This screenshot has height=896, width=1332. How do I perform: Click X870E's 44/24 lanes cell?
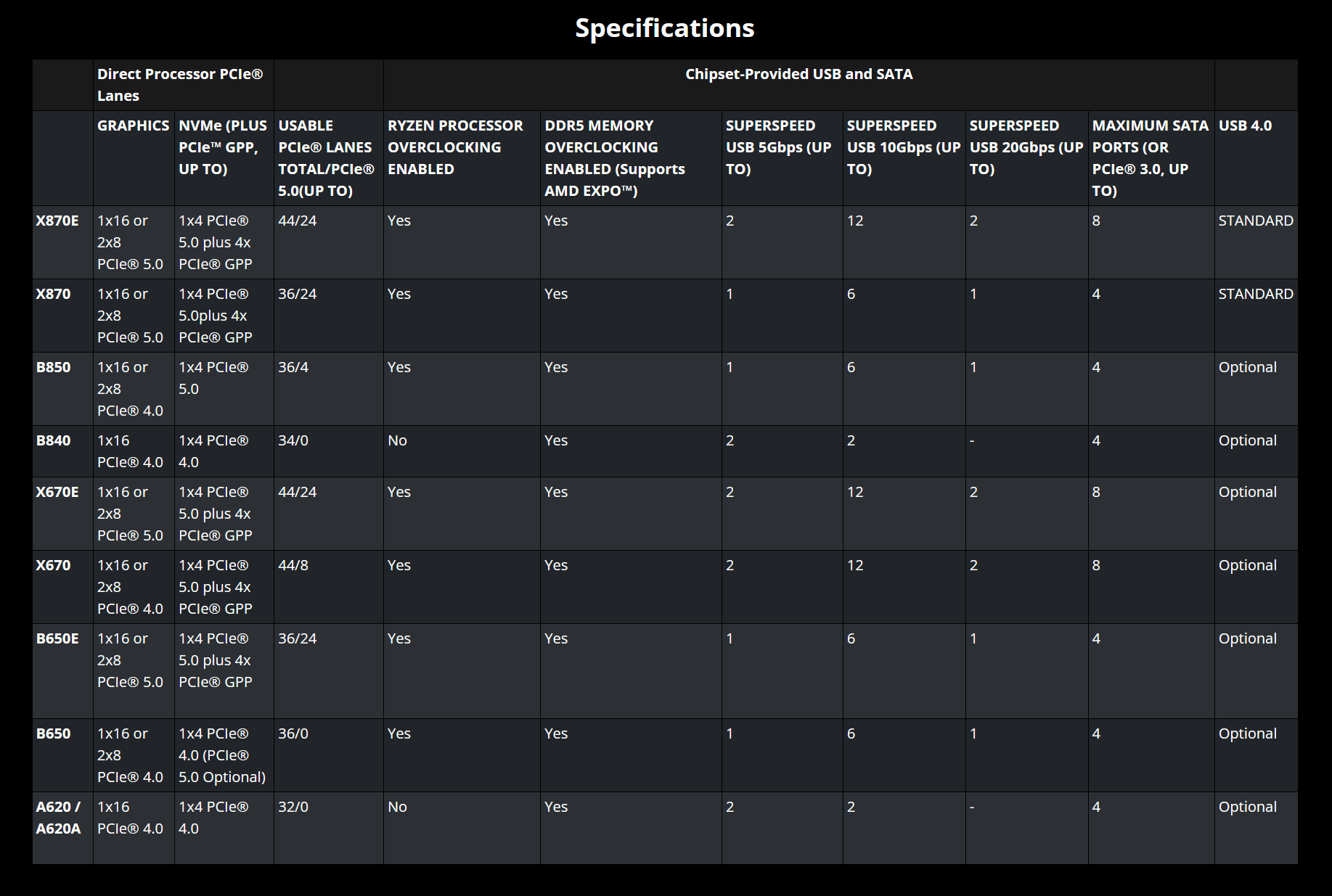point(329,242)
